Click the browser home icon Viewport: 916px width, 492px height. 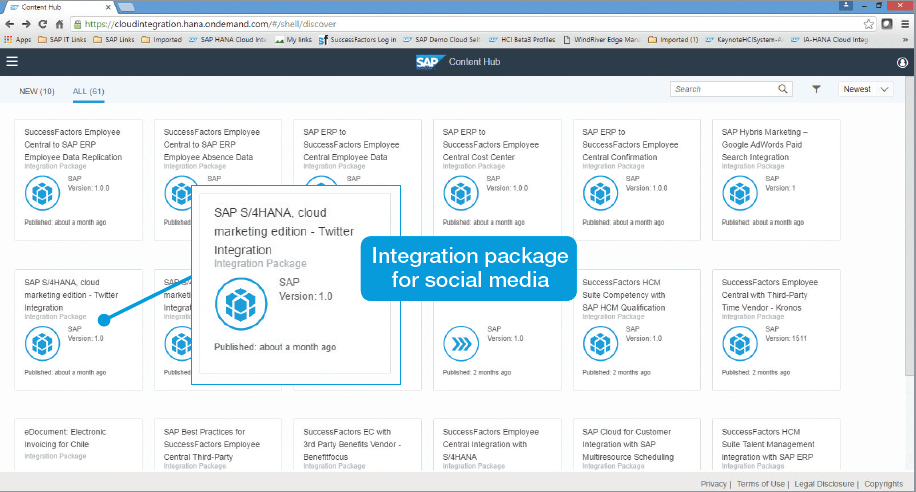(x=59, y=24)
